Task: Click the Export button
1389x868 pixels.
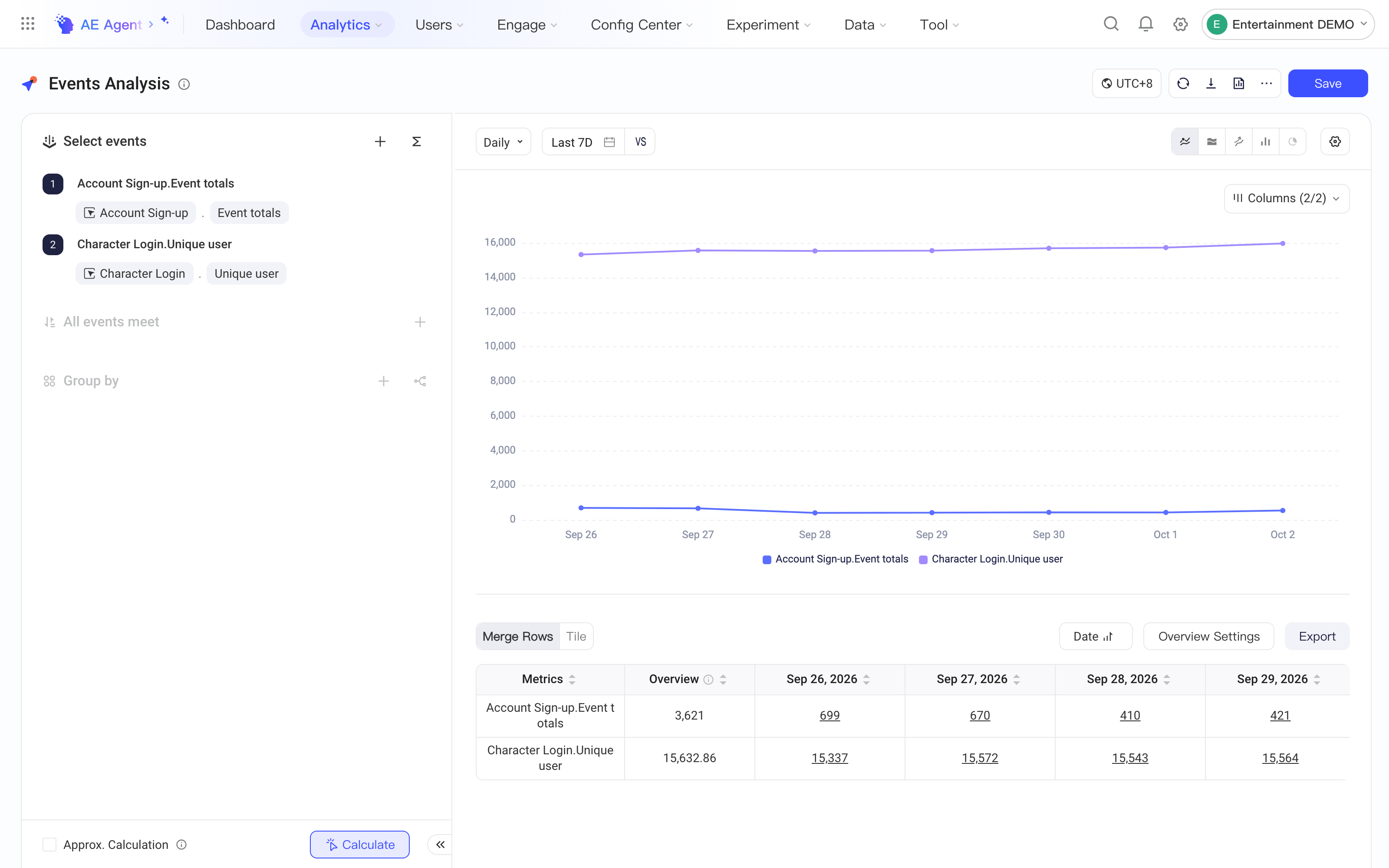Action: [1317, 637]
